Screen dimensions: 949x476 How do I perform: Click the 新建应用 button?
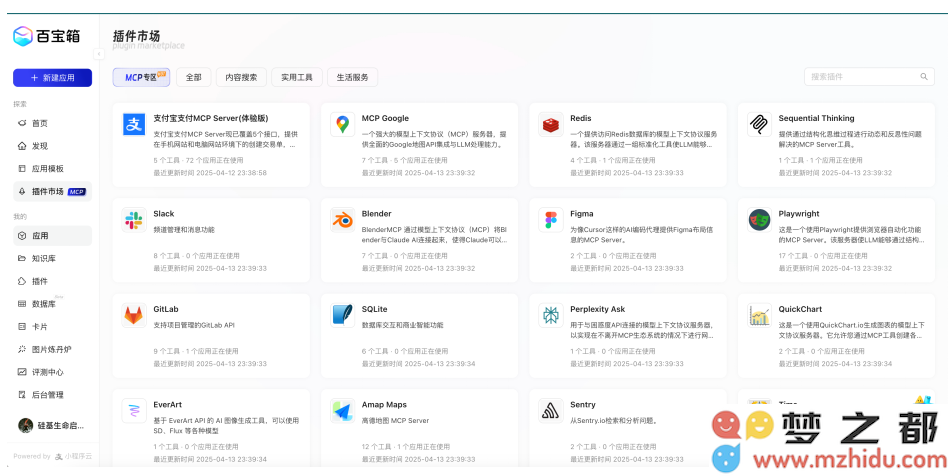coord(53,78)
